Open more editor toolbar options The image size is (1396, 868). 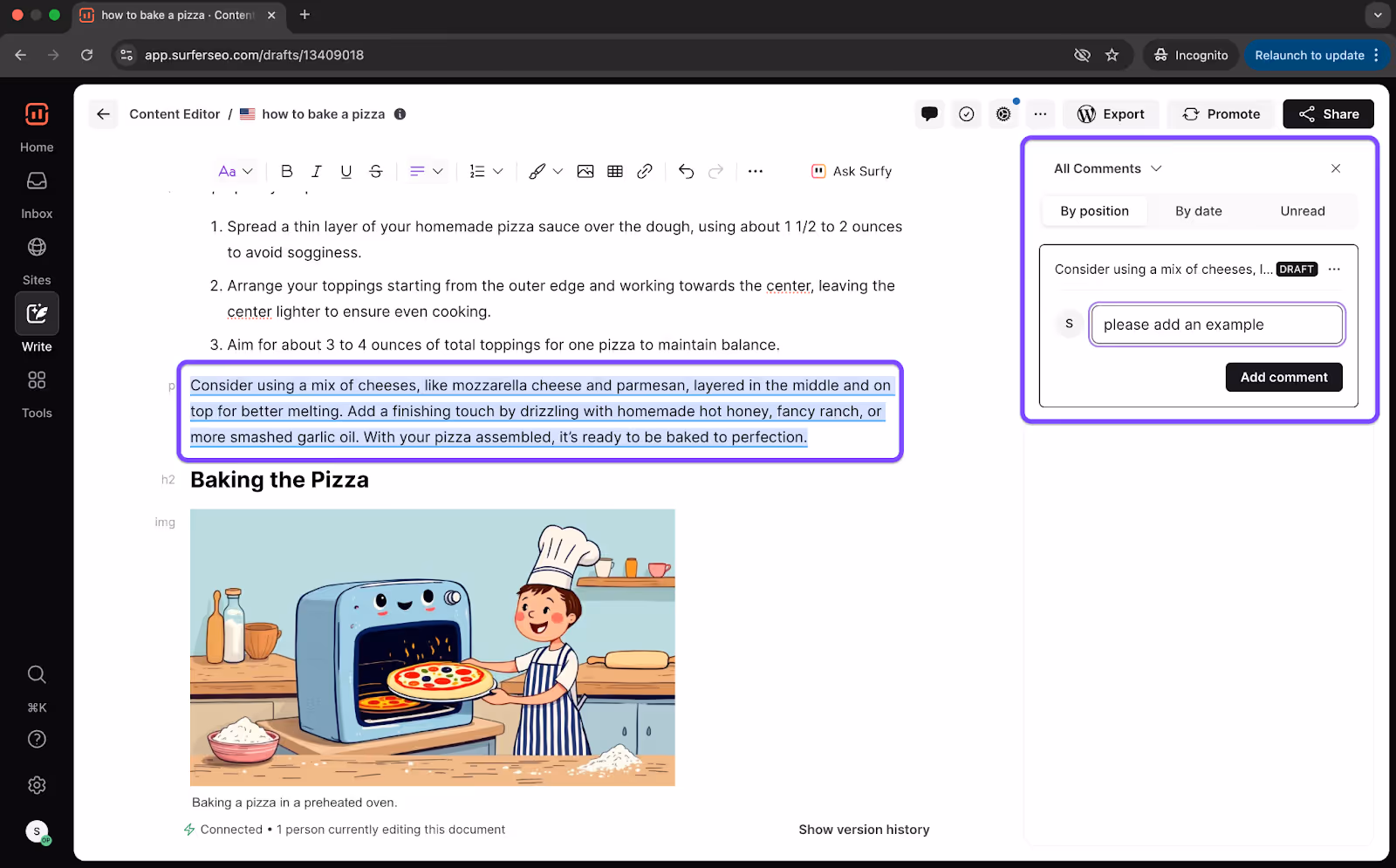[756, 171]
